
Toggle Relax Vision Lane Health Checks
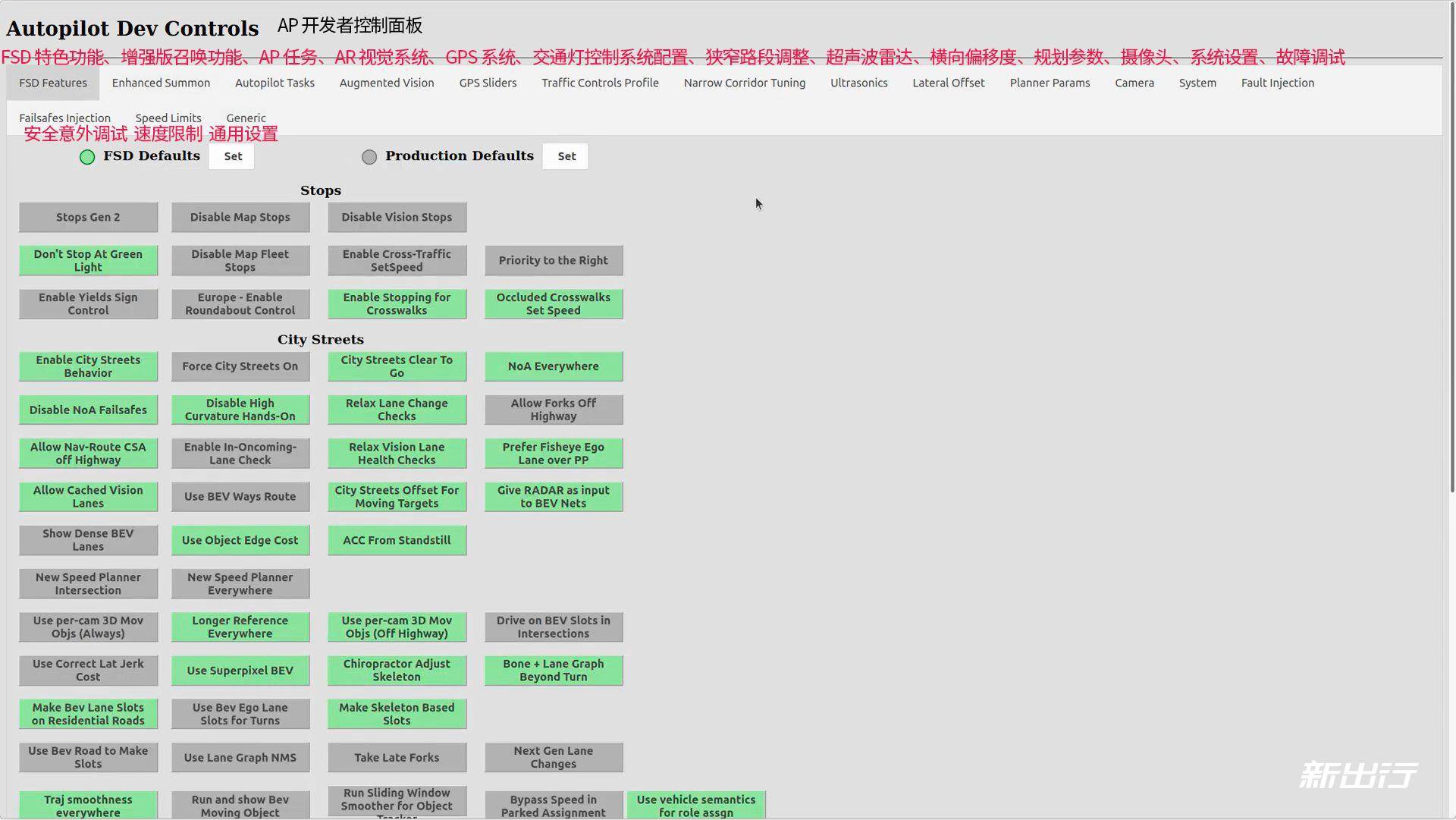tap(397, 453)
